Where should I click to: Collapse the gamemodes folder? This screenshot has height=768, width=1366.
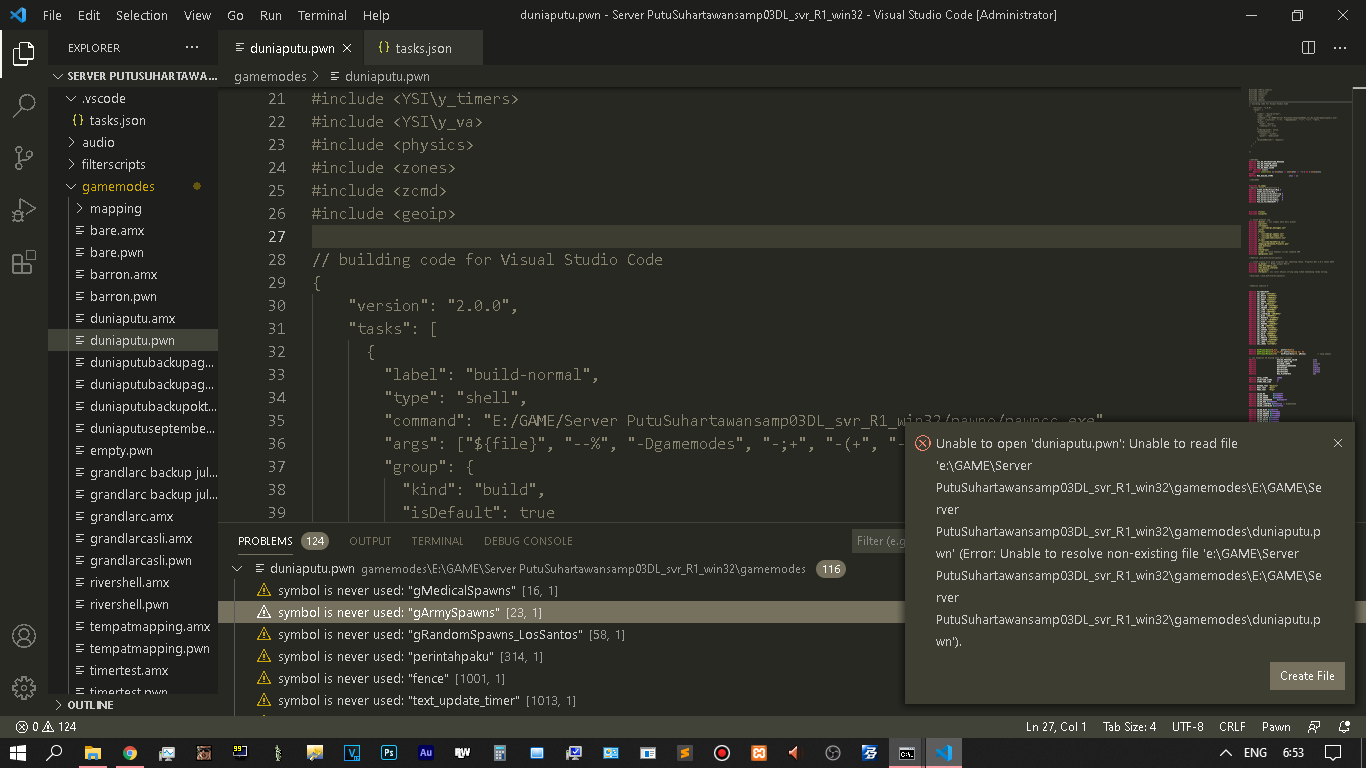pos(118,186)
